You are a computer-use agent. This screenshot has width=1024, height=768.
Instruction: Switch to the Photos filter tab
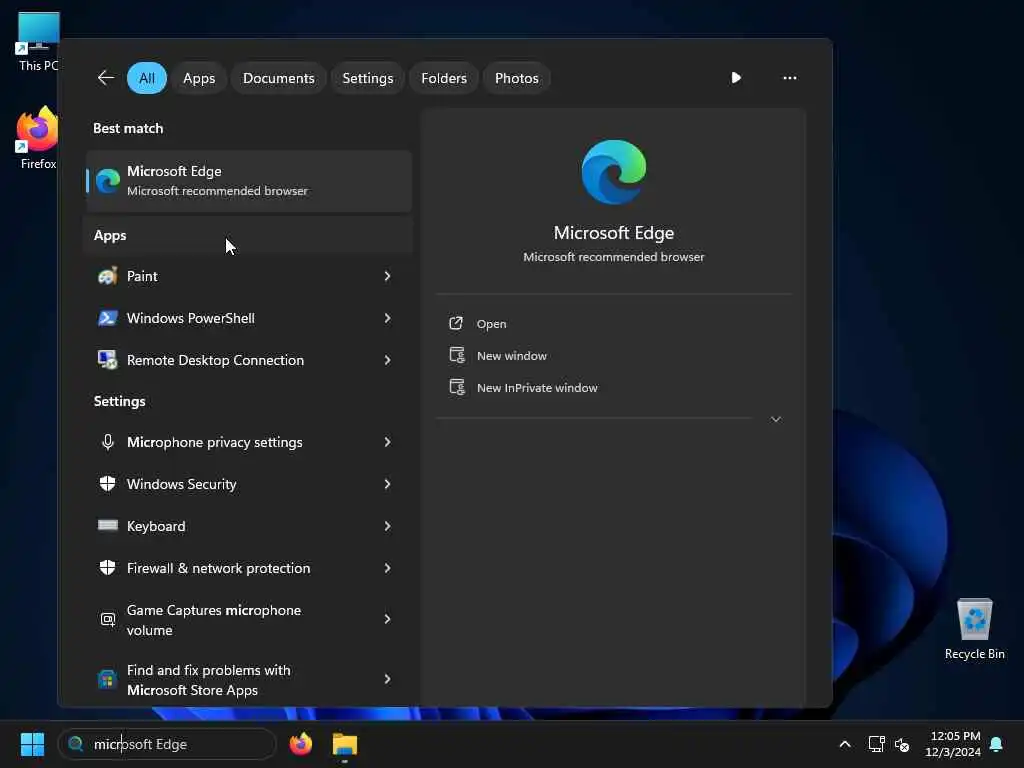pyautogui.click(x=517, y=78)
